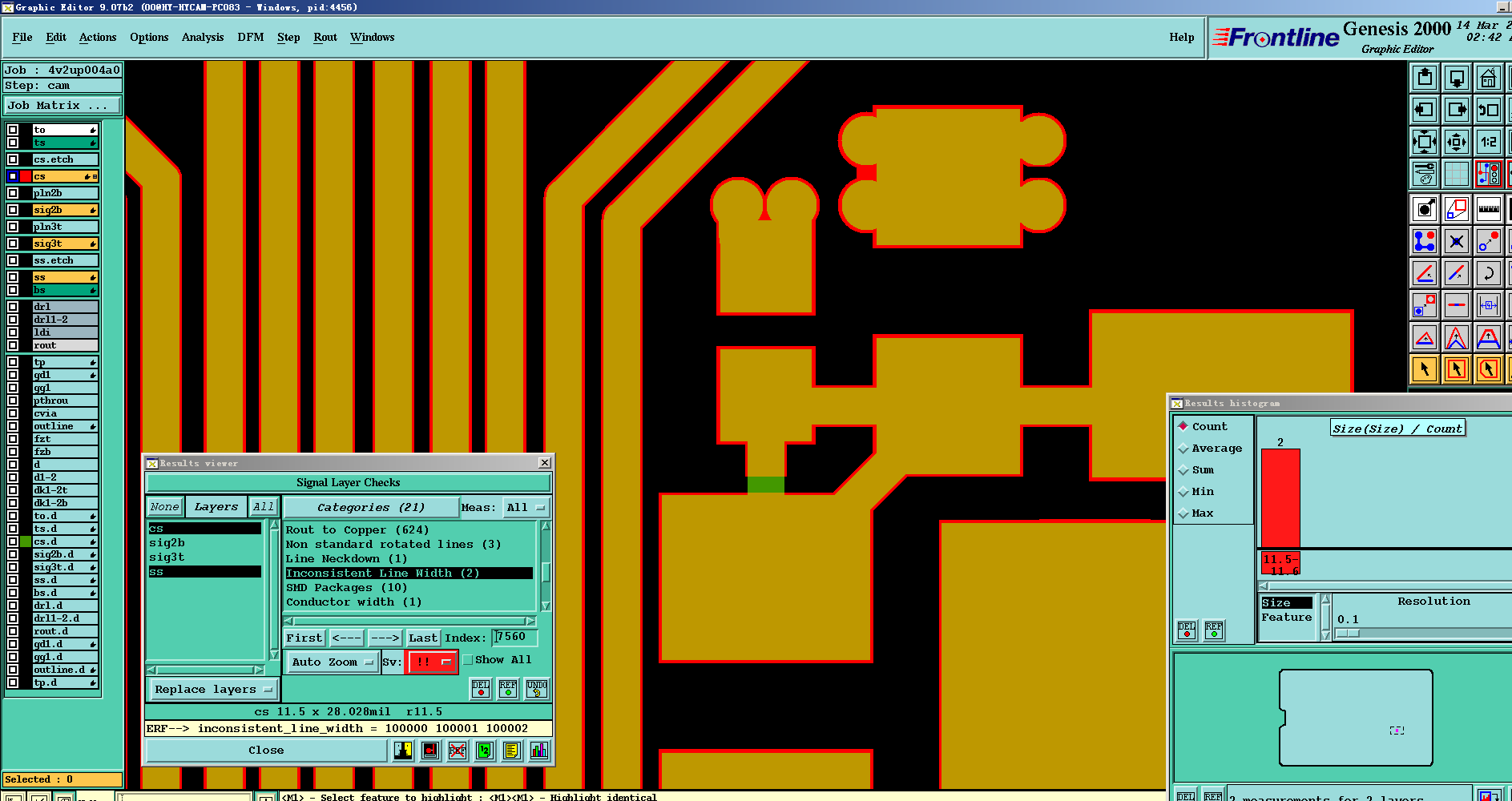Toggle display box of layer drl
The image size is (1512, 801).
coord(13,306)
